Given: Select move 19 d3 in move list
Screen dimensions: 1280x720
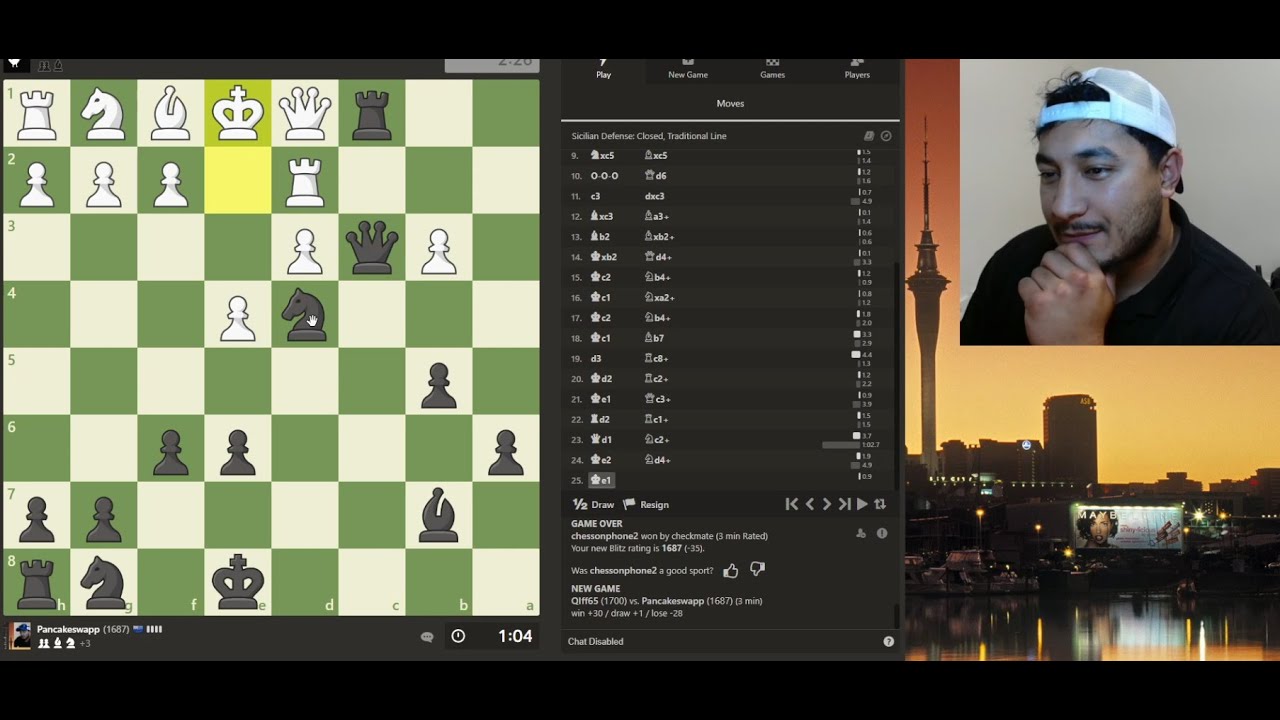Looking at the screenshot, I should [x=596, y=358].
